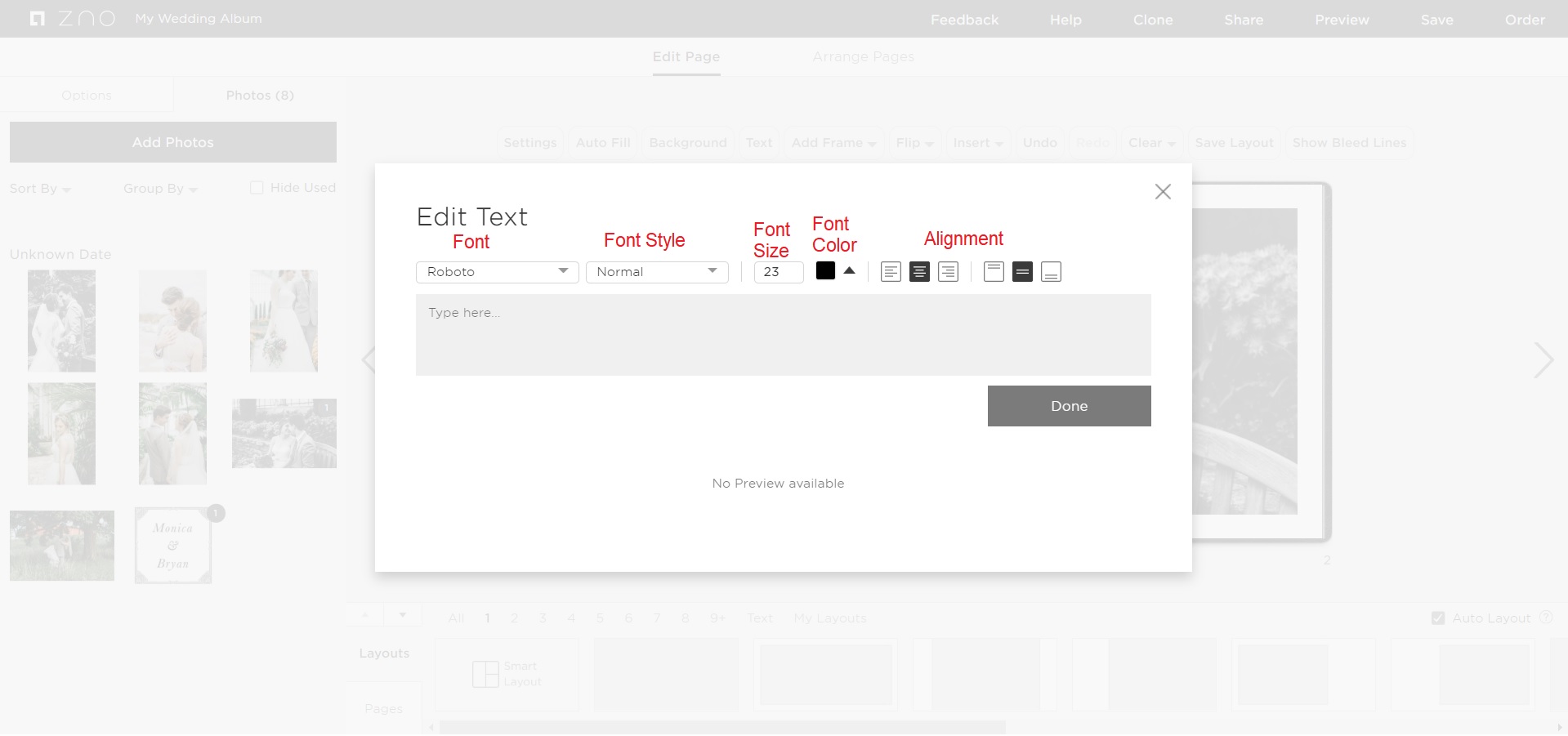
Task: Click the Auto Layout help icon
Action: pos(1545,618)
